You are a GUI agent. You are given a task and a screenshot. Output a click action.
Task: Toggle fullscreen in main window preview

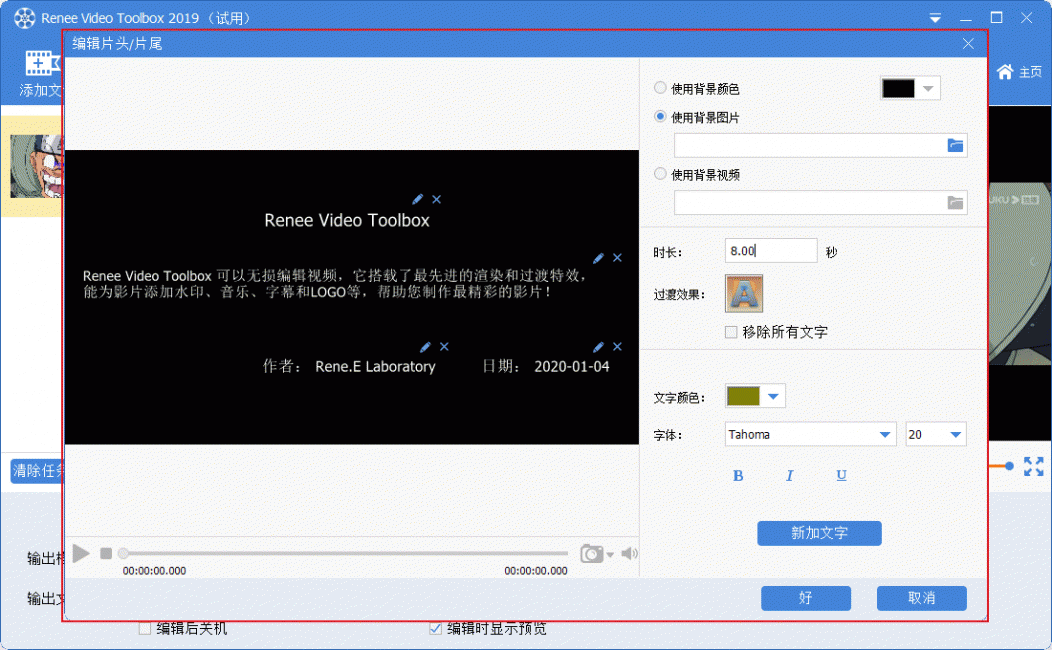[x=1034, y=466]
